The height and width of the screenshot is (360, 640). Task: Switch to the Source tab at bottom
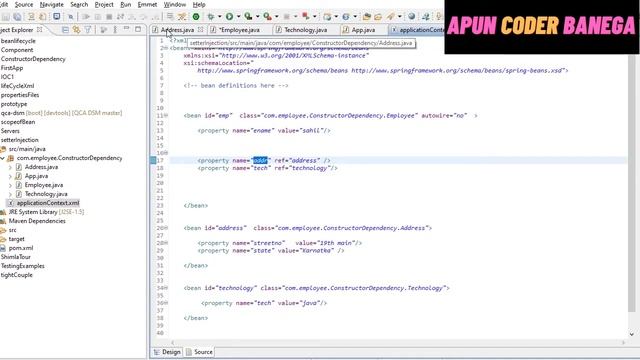coord(199,352)
